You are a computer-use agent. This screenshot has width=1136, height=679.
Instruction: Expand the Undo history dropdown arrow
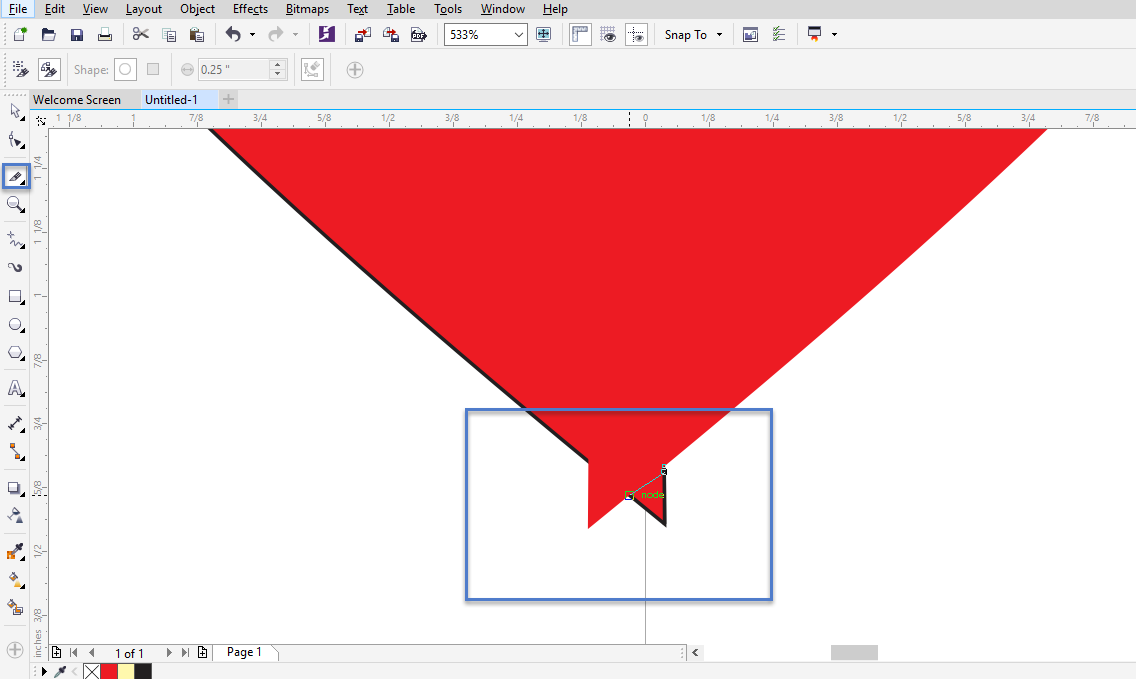[254, 34]
